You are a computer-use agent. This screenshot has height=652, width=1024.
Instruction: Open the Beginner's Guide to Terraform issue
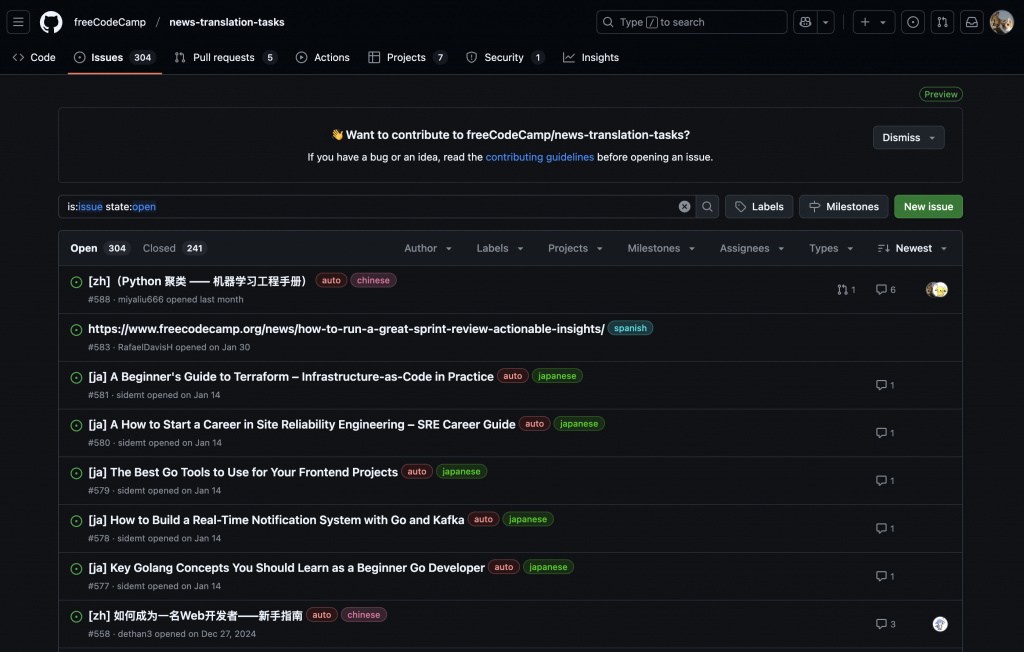pos(291,376)
